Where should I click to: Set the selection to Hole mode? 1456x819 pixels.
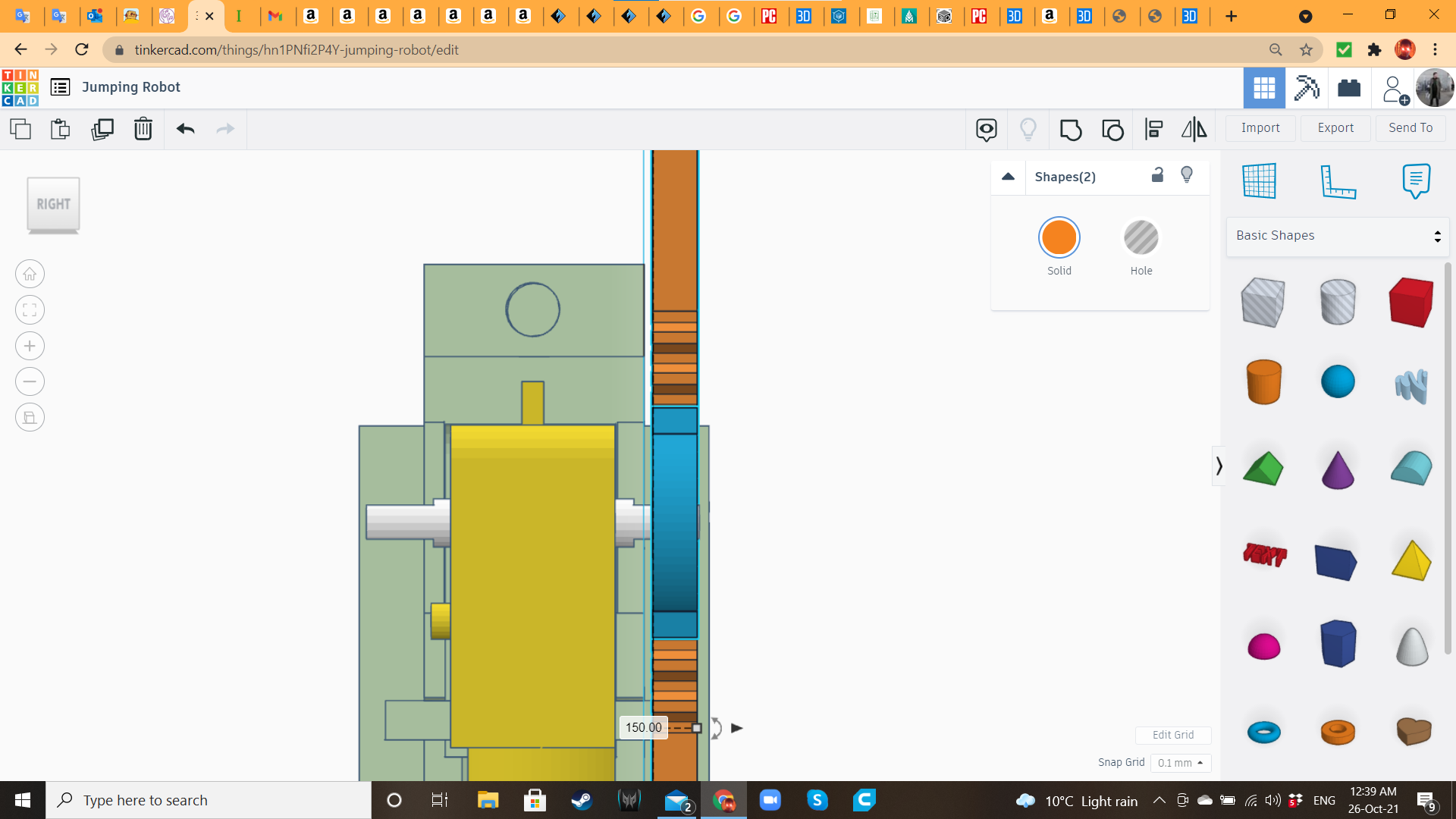[x=1141, y=238]
